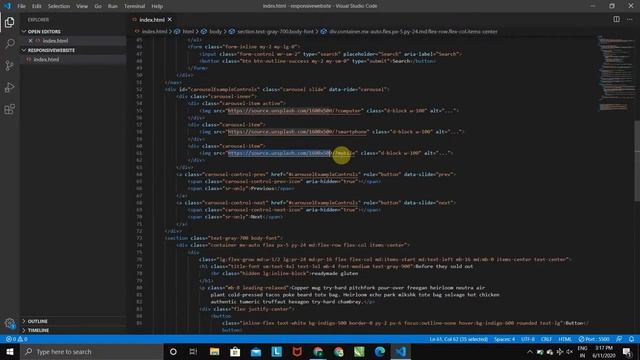Open the Run and Debug view
The width and height of the screenshot is (640, 360).
9,87
